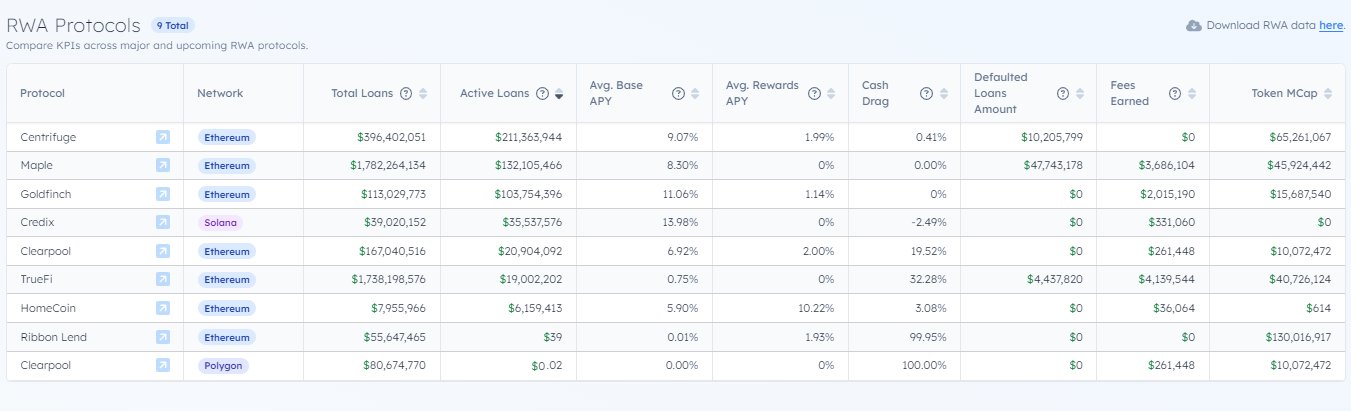Open Maple external link icon

[163, 165]
